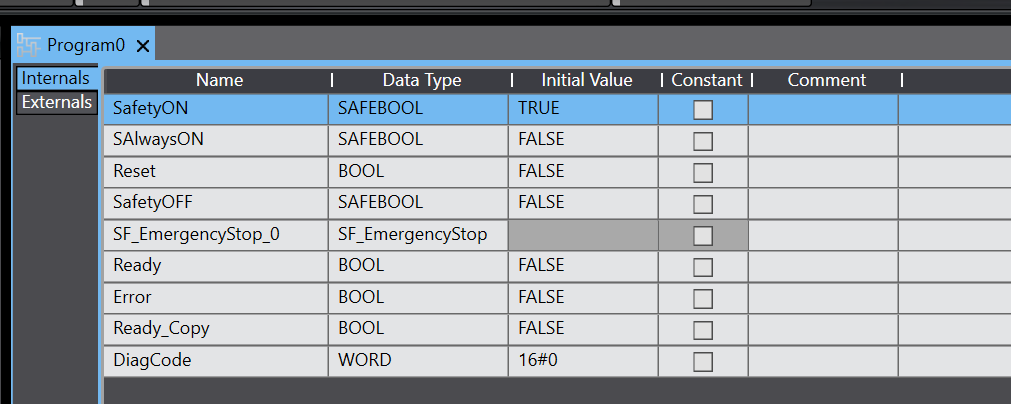
Task: Click SafetyON's TRUE initial value
Action: [x=584, y=109]
